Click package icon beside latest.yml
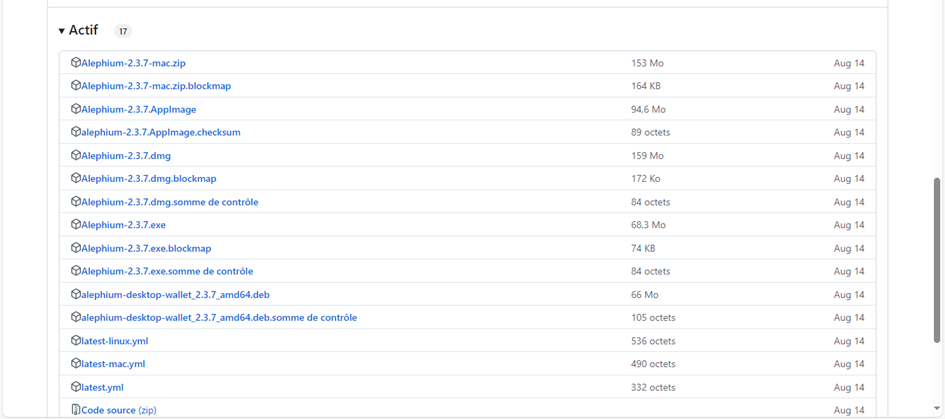This screenshot has width=945, height=419. (76, 386)
